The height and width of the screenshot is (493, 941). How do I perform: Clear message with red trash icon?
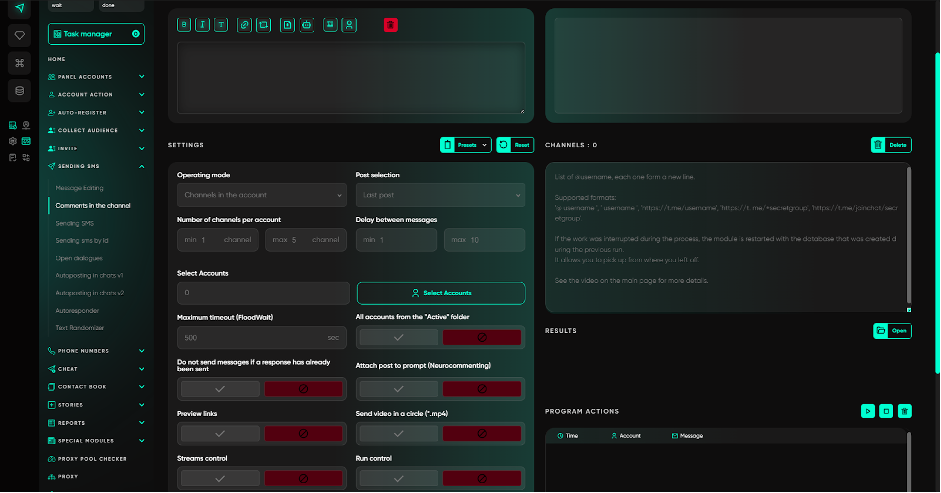tap(391, 25)
